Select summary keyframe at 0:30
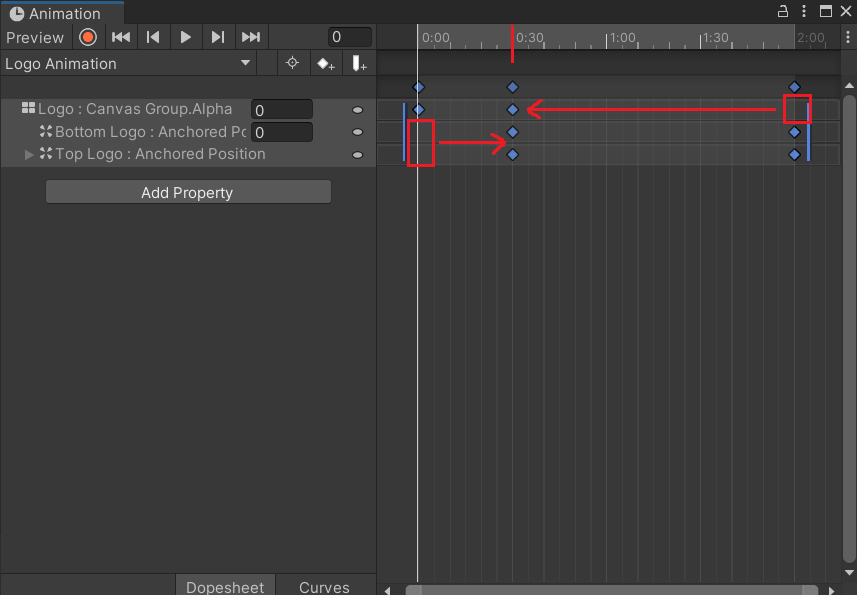The width and height of the screenshot is (857, 595). click(512, 87)
